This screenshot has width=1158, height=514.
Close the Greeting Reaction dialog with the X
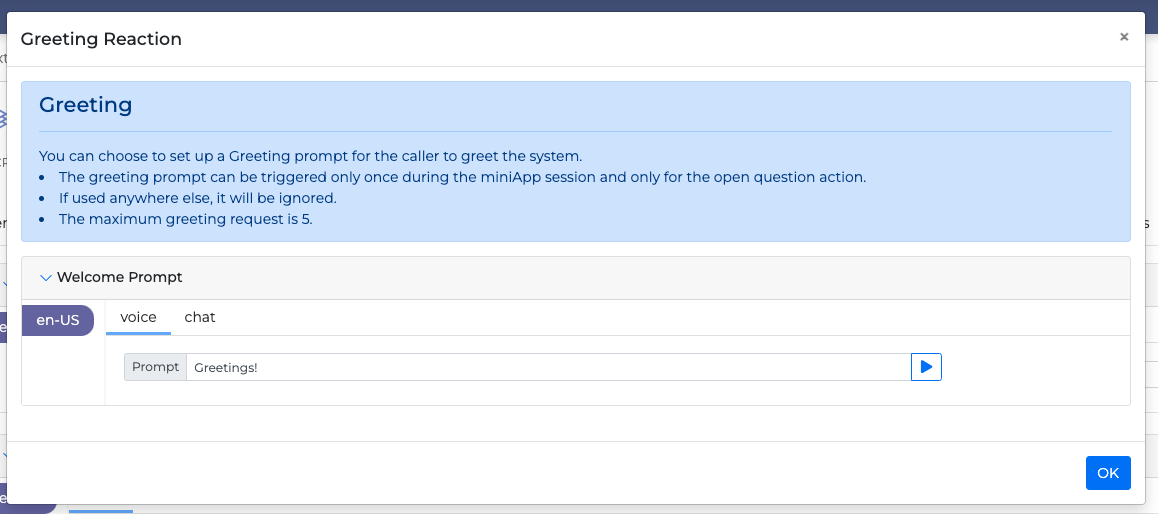point(1124,37)
